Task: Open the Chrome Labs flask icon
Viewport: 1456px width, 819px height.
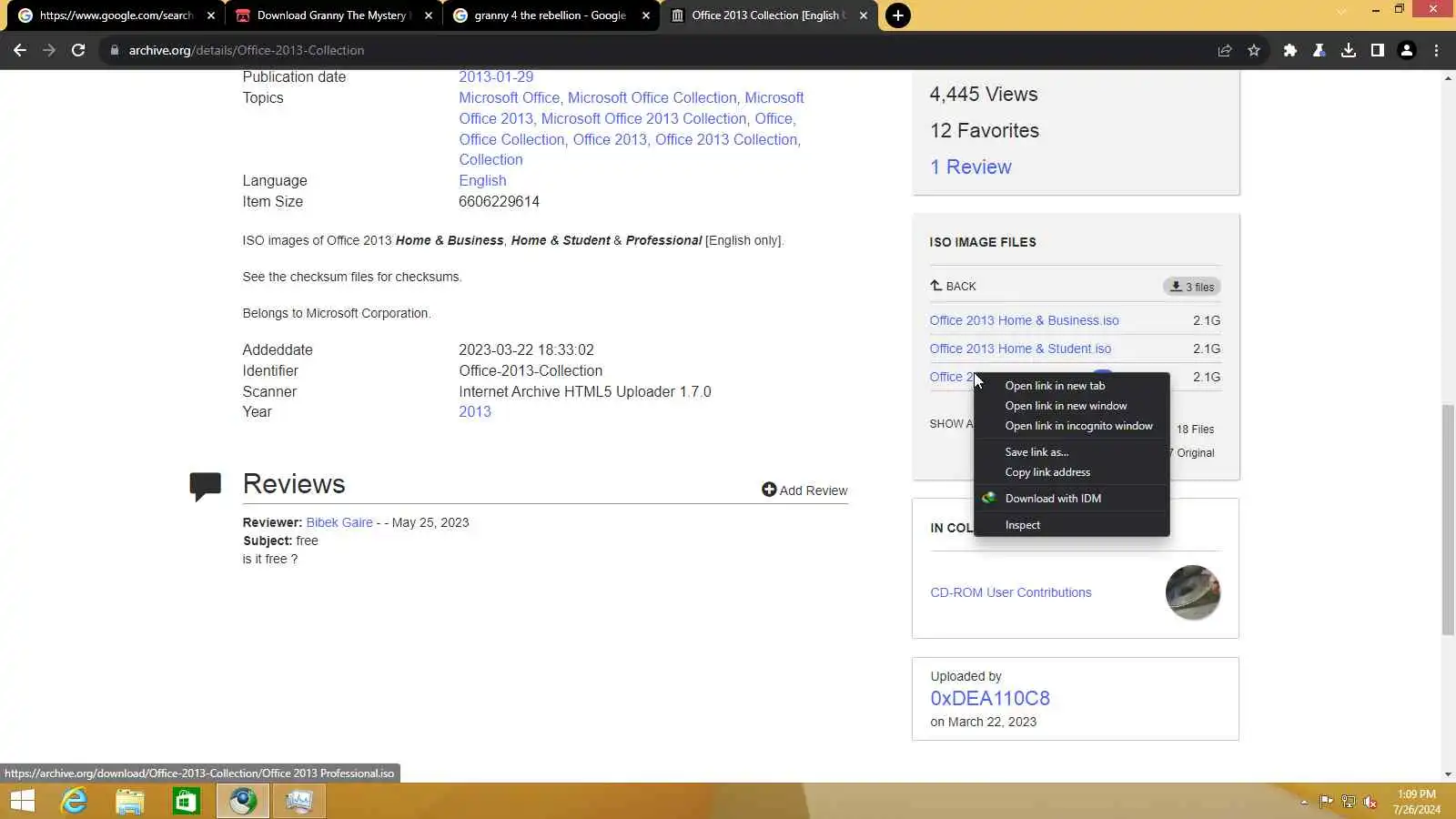Action: pos(1319,50)
